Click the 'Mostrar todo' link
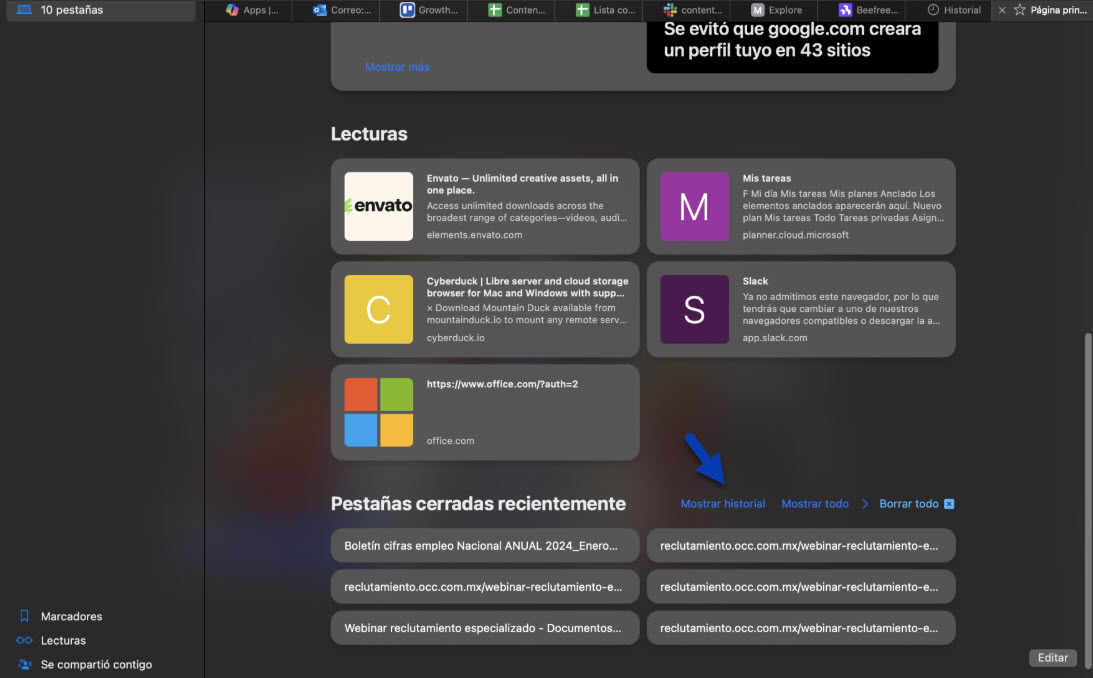Screen dimensions: 1093x678 point(815,504)
